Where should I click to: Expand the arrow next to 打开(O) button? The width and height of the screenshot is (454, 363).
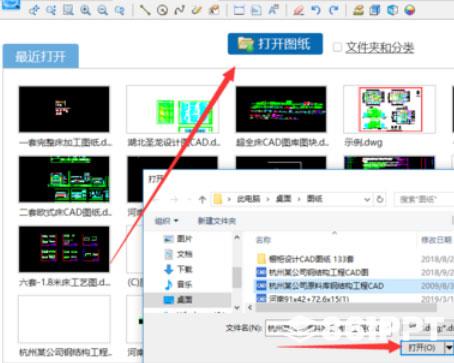(x=449, y=348)
